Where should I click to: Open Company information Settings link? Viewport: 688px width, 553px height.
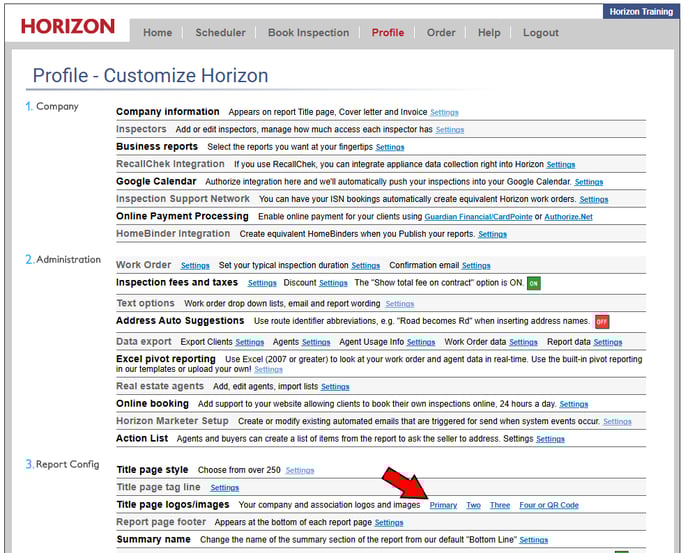(x=444, y=113)
